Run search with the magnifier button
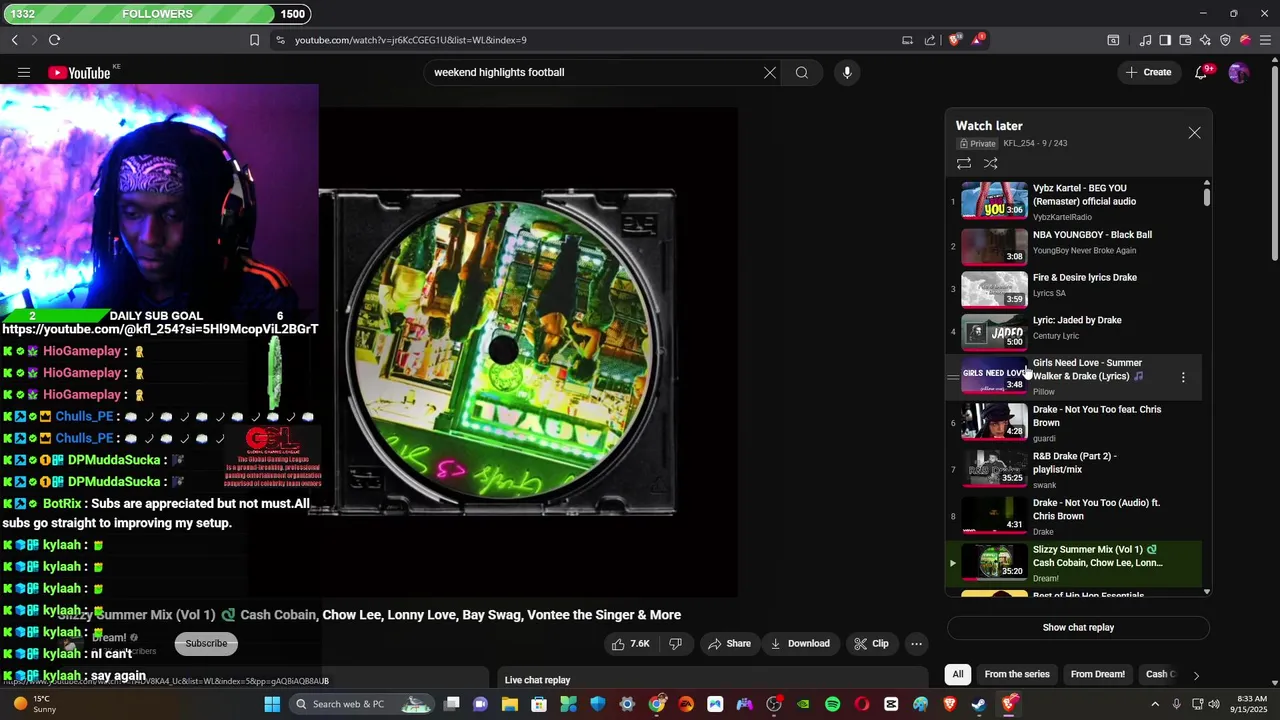The image size is (1280, 720). (x=802, y=72)
